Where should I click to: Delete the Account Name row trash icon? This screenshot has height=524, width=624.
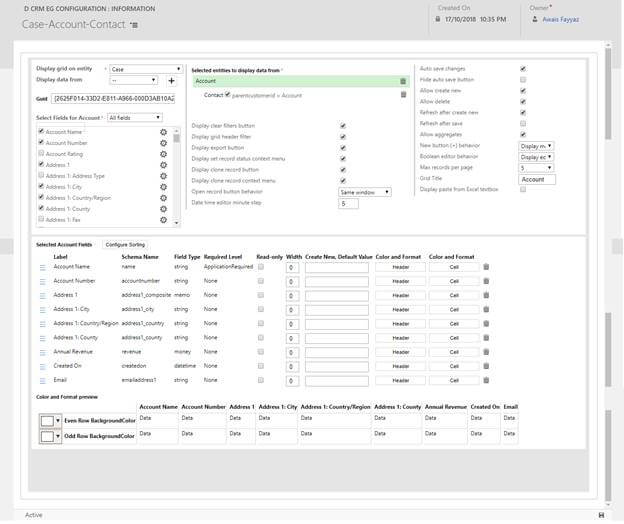(x=486, y=267)
